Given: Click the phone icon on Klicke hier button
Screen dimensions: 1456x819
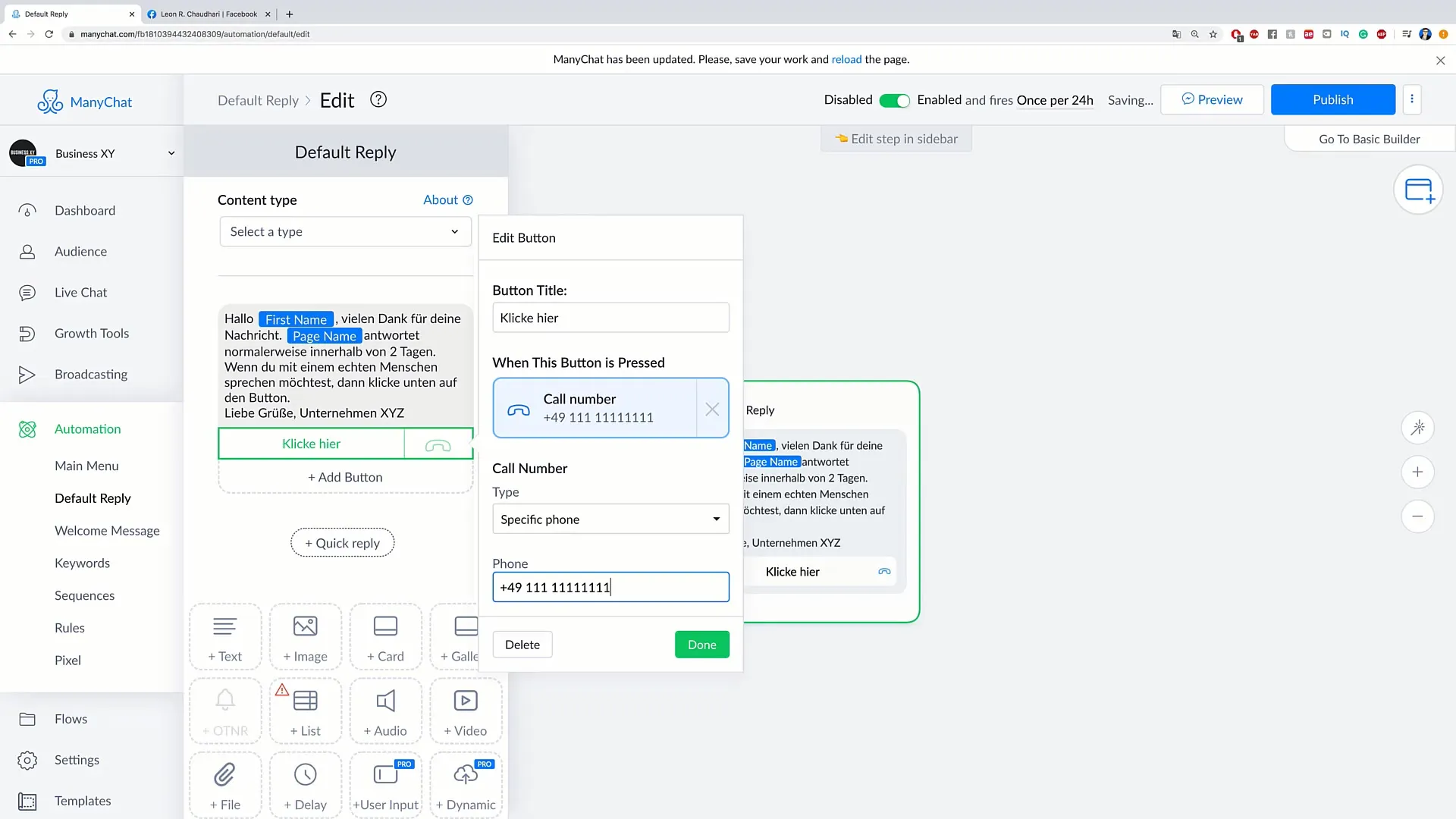Looking at the screenshot, I should click(438, 444).
